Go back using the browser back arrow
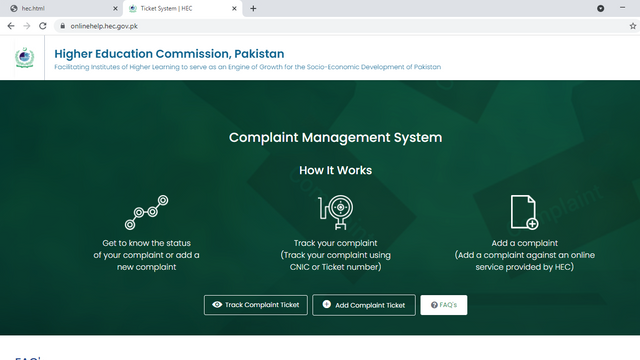 pyautogui.click(x=11, y=26)
